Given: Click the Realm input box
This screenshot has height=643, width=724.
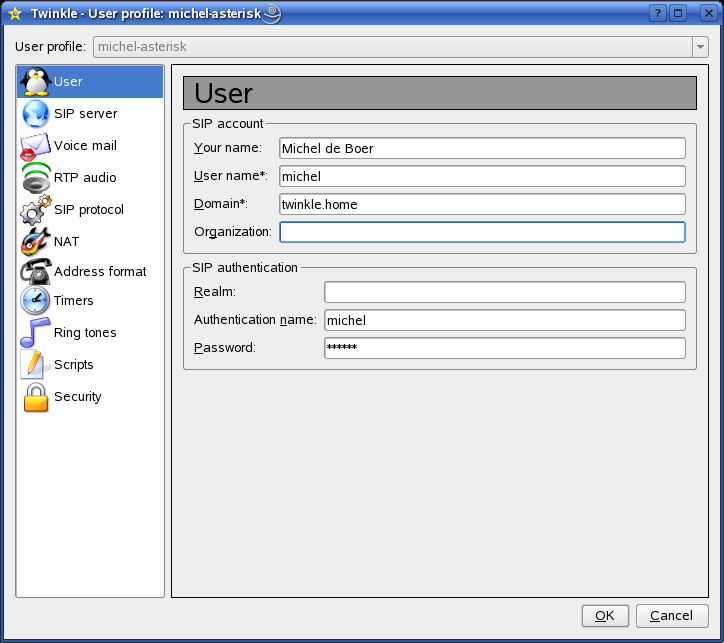Looking at the screenshot, I should tap(504, 292).
